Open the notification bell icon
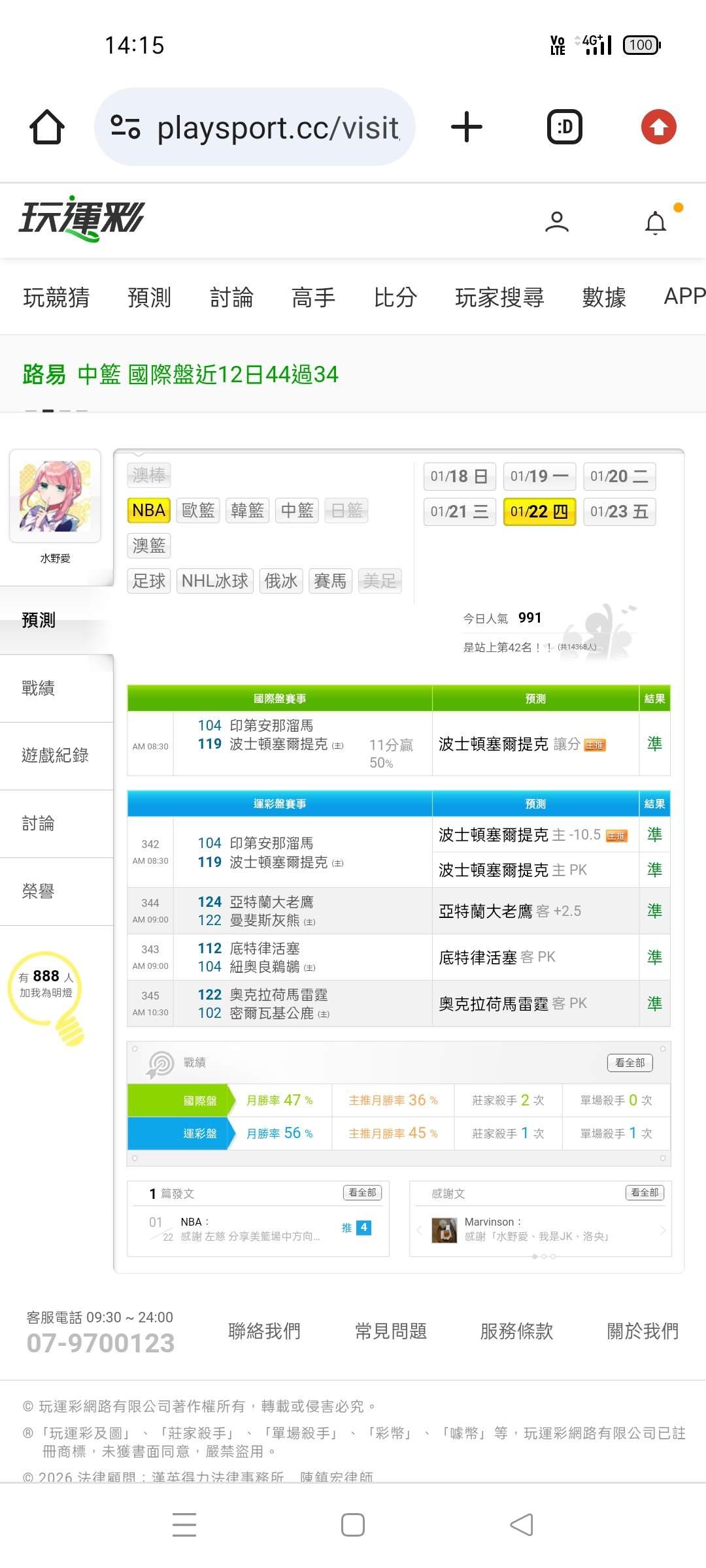 (656, 223)
